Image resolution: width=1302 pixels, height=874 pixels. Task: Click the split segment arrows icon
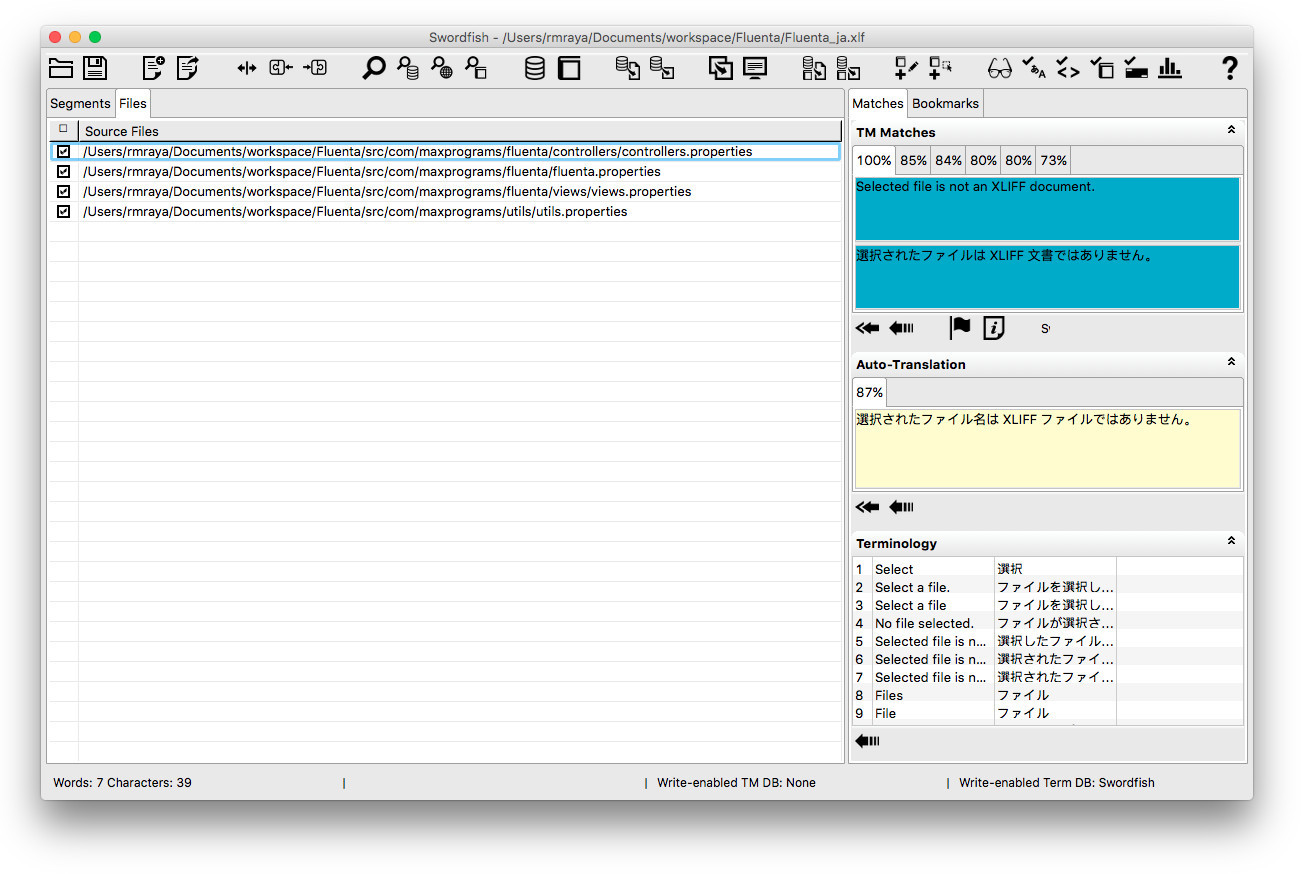pyautogui.click(x=247, y=68)
